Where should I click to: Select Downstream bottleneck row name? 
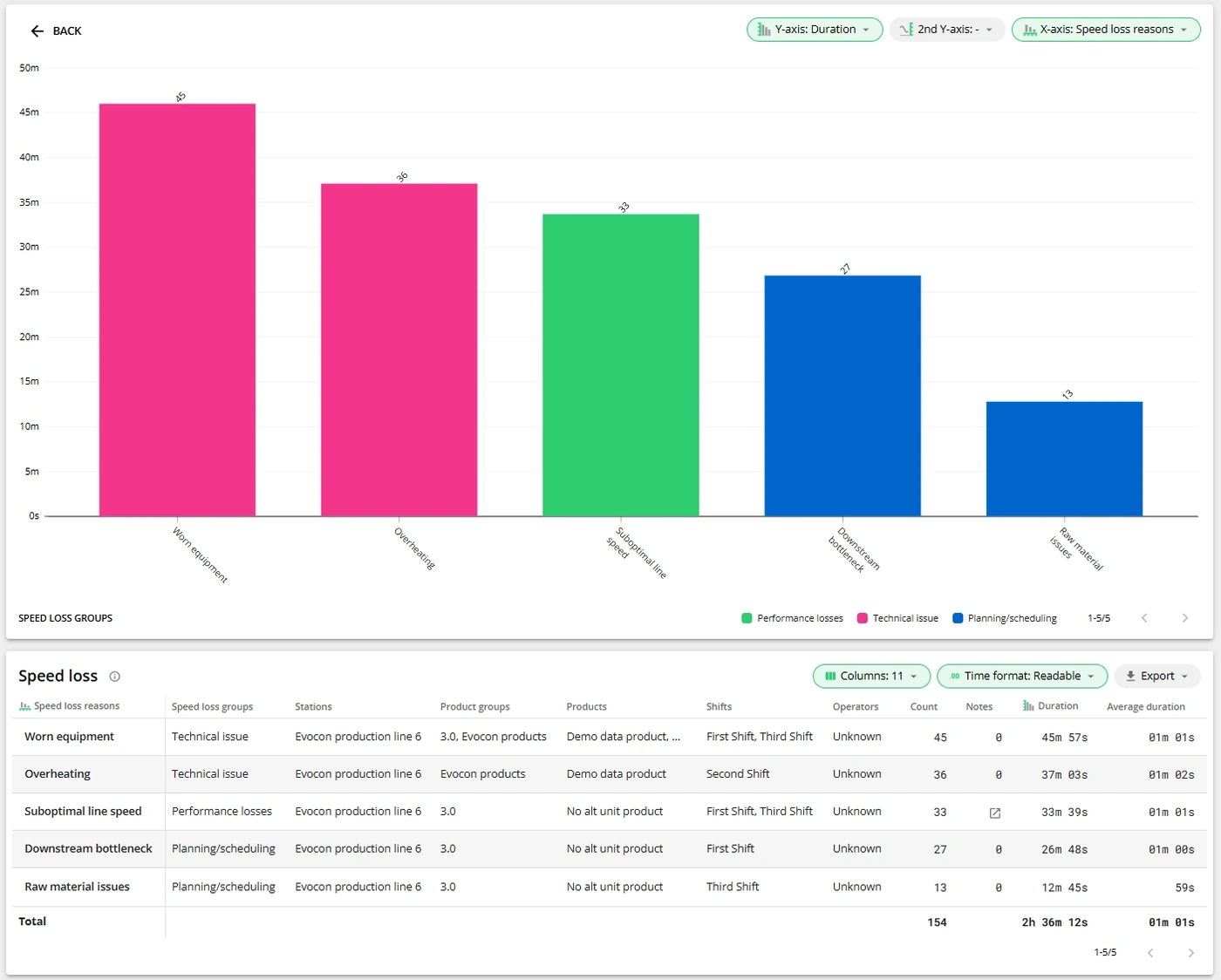click(88, 849)
